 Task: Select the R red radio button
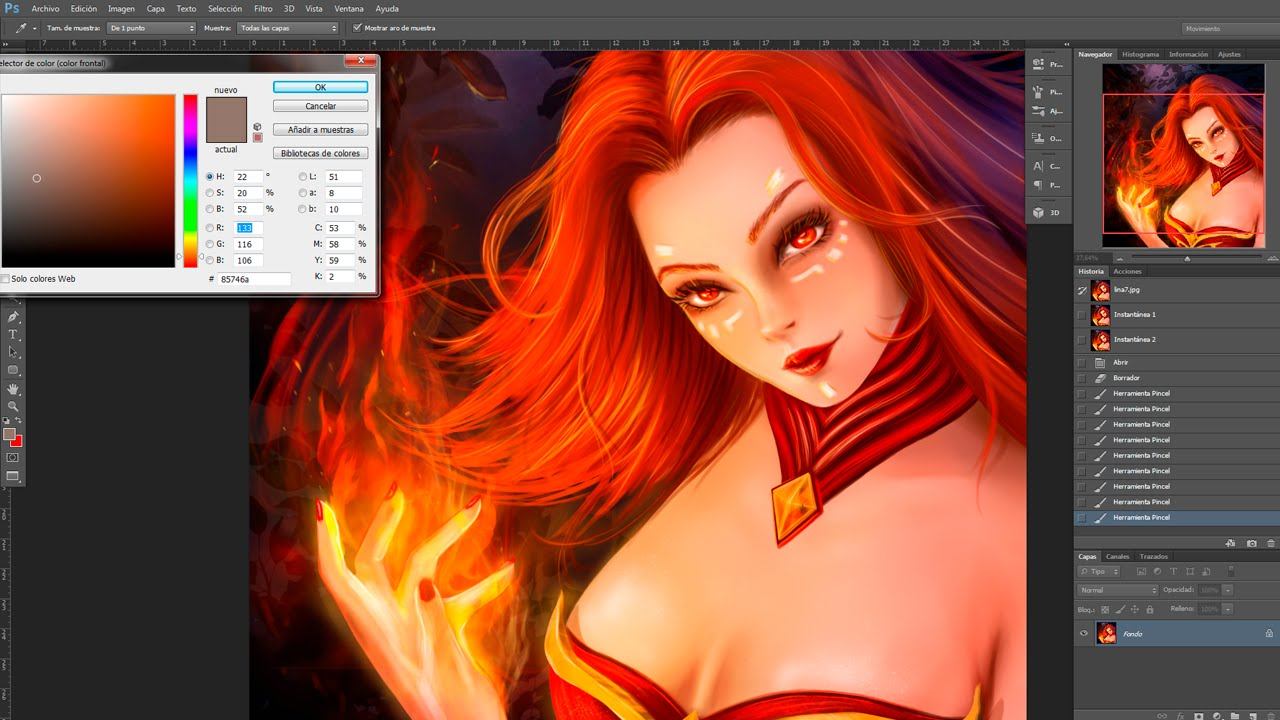pyautogui.click(x=210, y=227)
